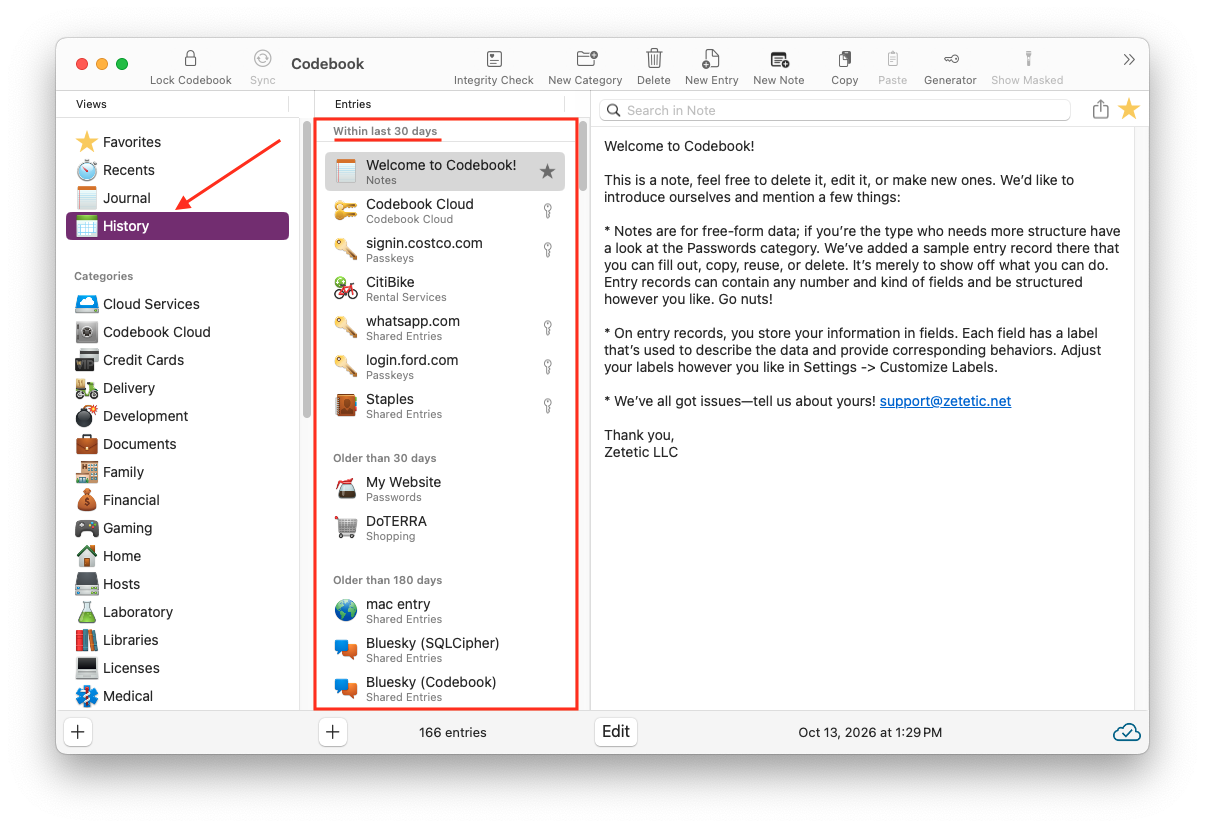This screenshot has height=828, width=1205.
Task: Select the Codebook Cloud entry
Action: (x=445, y=210)
